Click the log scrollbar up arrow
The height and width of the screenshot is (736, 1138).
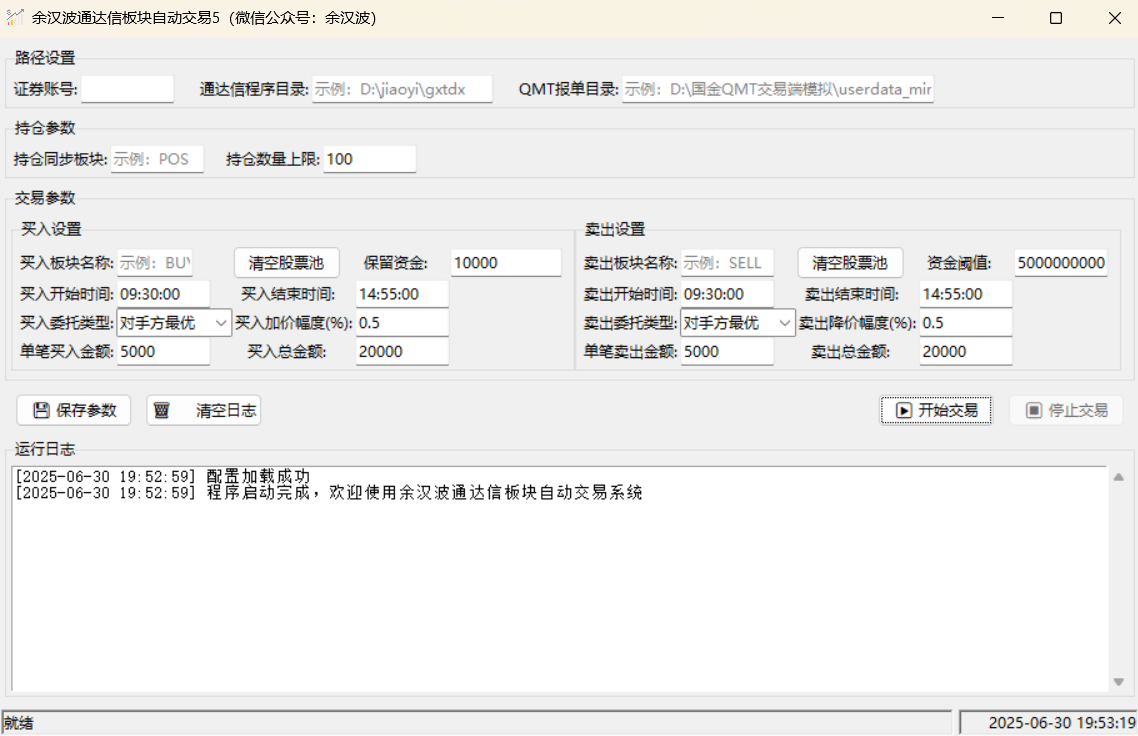1118,476
